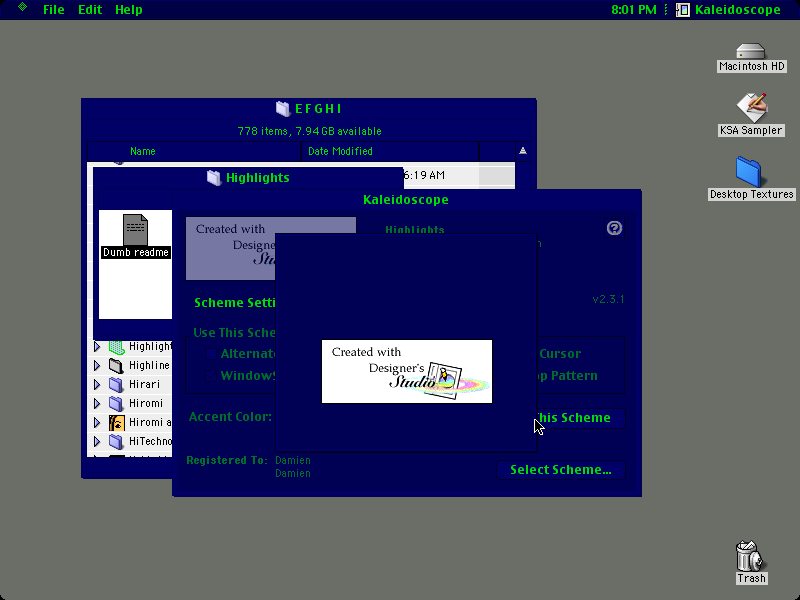Image resolution: width=800 pixels, height=600 pixels.
Task: Open the Help menu
Action: click(129, 10)
